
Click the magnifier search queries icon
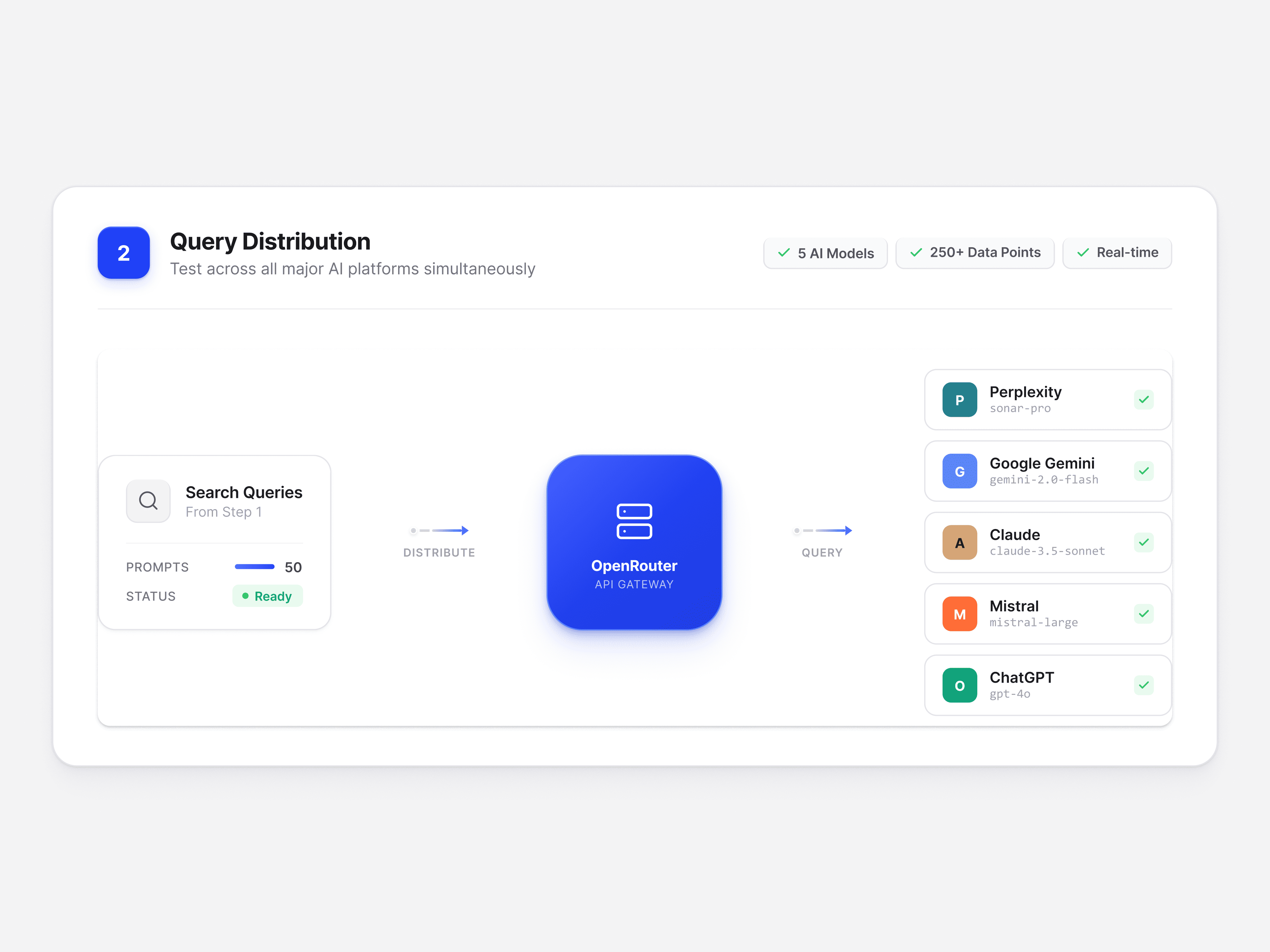coord(148,500)
